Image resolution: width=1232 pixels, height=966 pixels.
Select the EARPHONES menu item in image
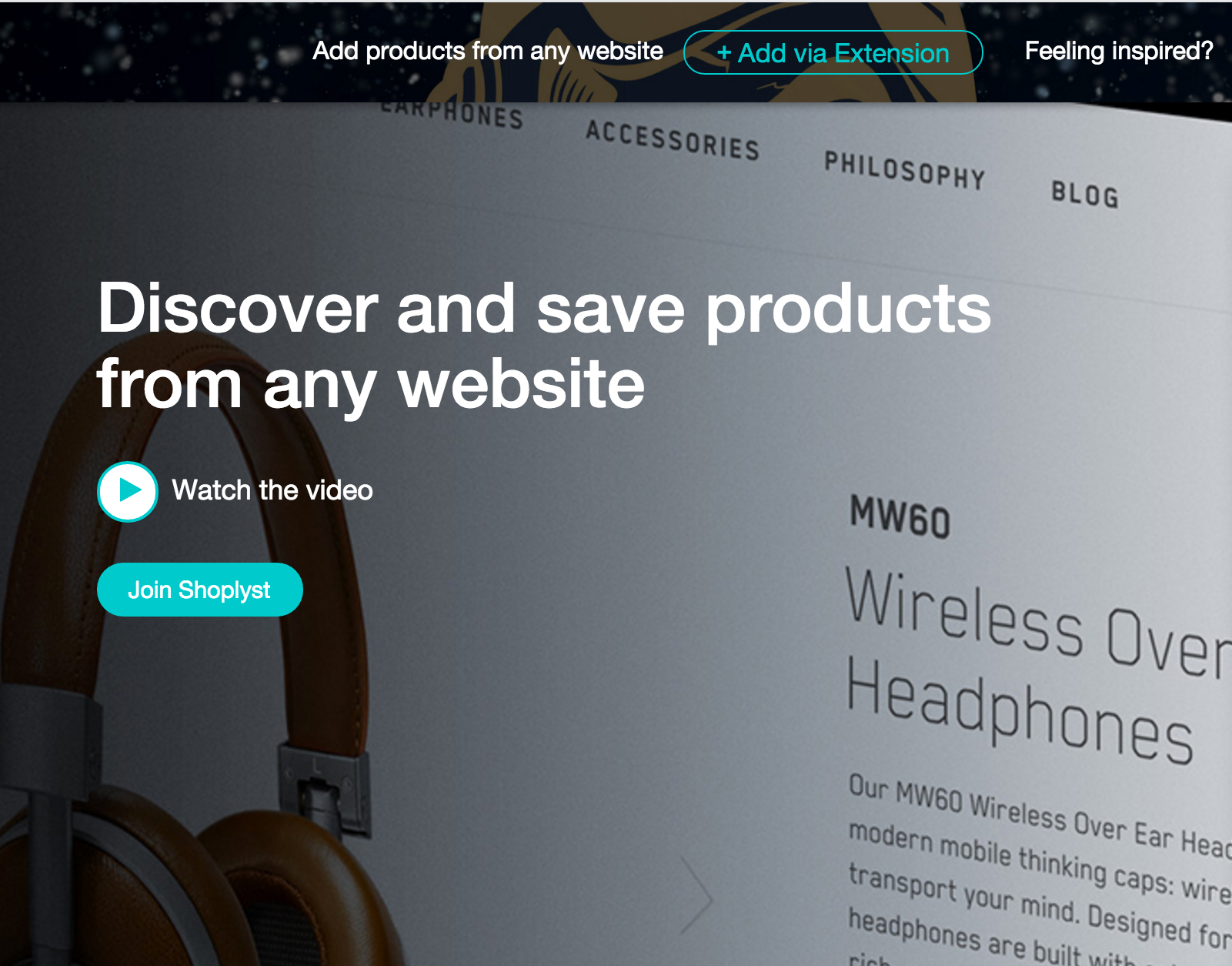(452, 114)
